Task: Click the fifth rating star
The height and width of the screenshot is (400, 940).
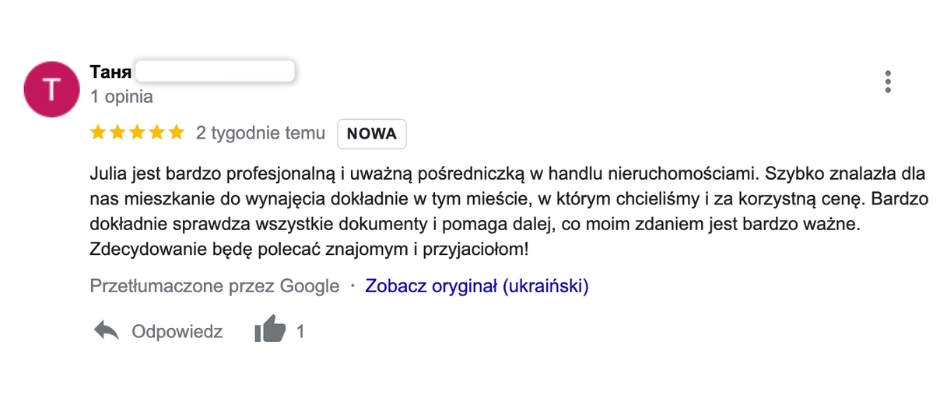Action: (177, 133)
